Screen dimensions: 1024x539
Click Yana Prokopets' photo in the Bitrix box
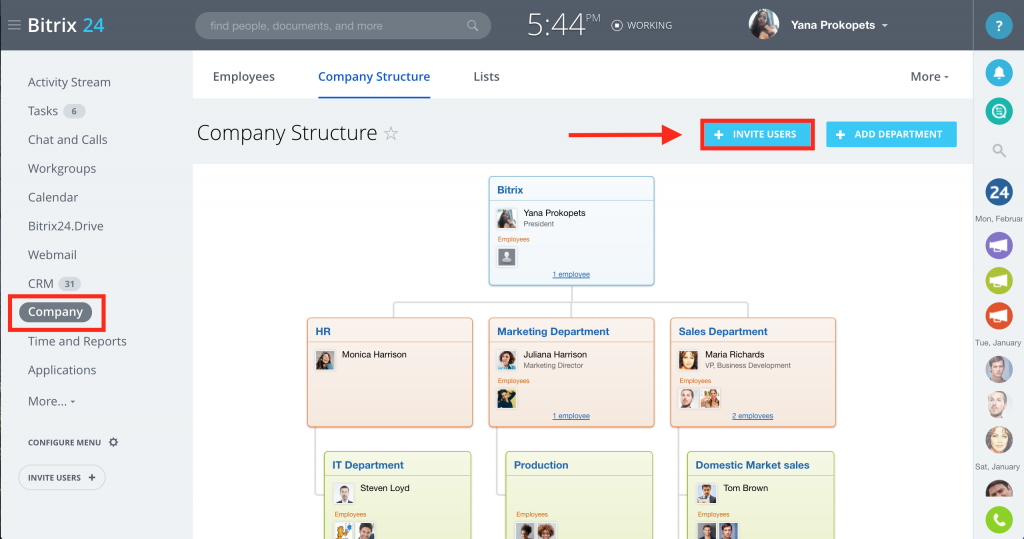click(x=506, y=218)
